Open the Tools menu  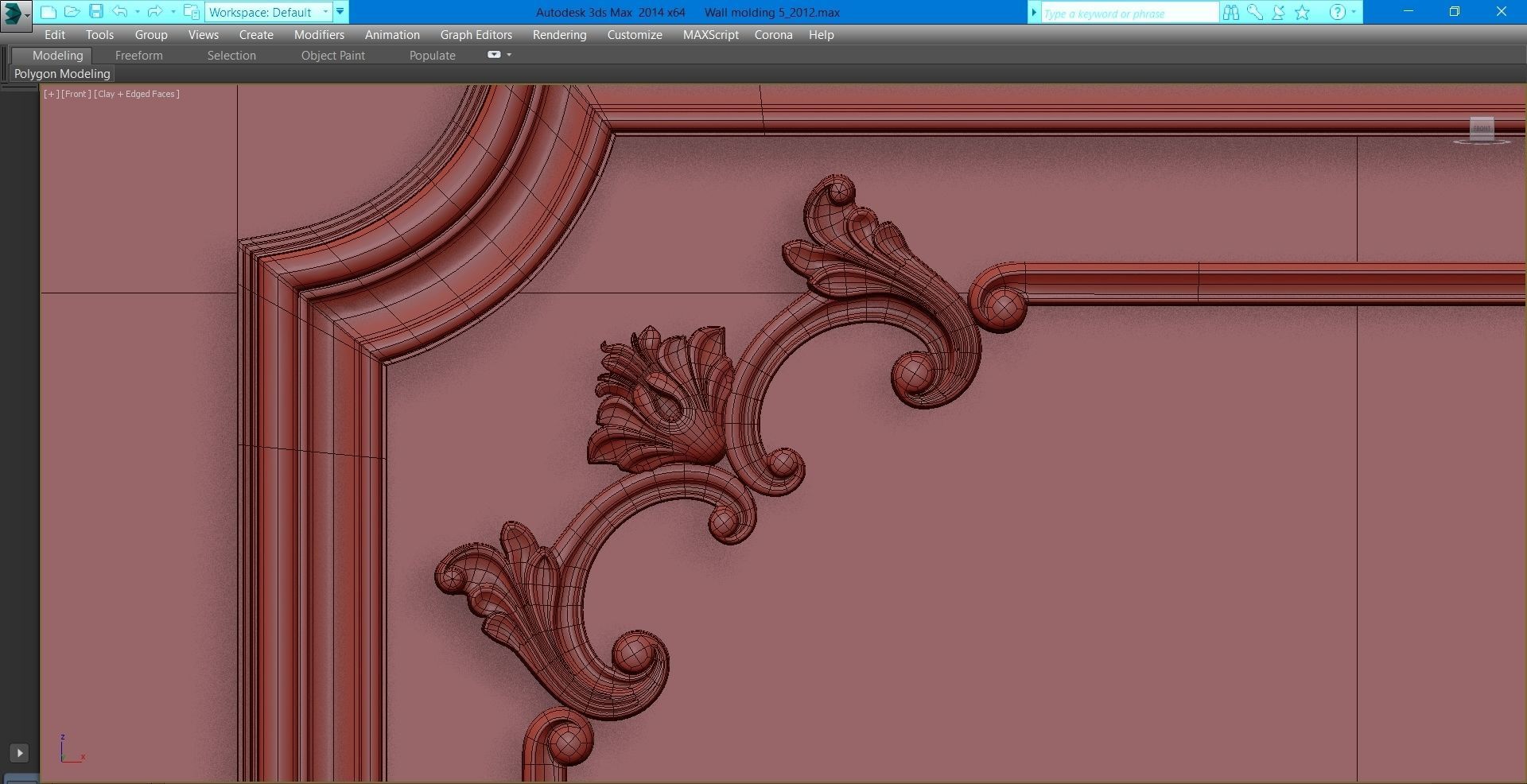pyautogui.click(x=99, y=35)
